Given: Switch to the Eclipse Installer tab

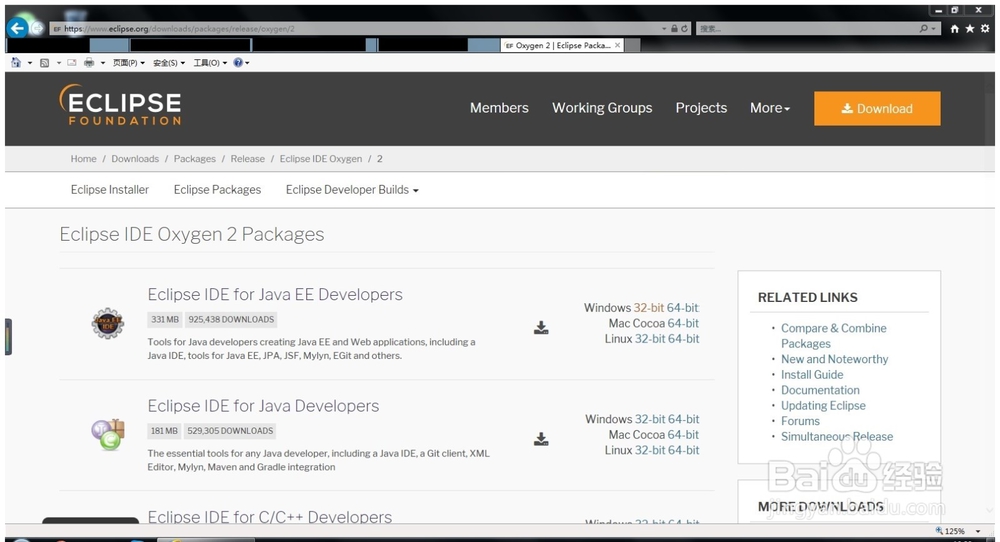Looking at the screenshot, I should (110, 190).
